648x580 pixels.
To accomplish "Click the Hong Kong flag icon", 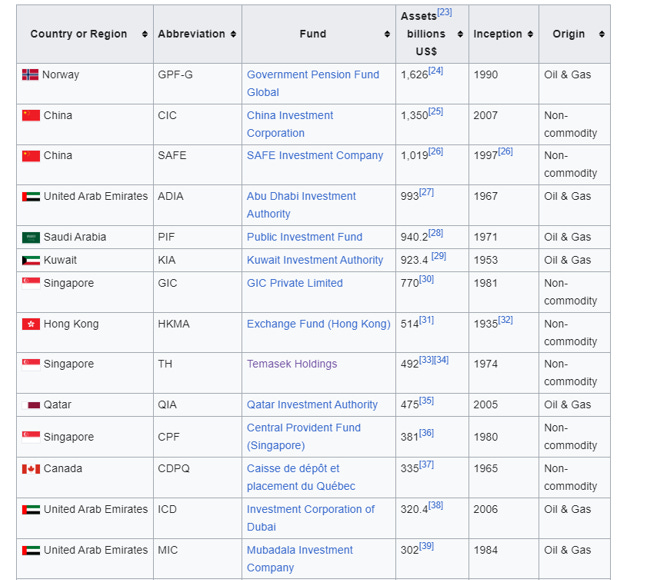I will [31, 324].
